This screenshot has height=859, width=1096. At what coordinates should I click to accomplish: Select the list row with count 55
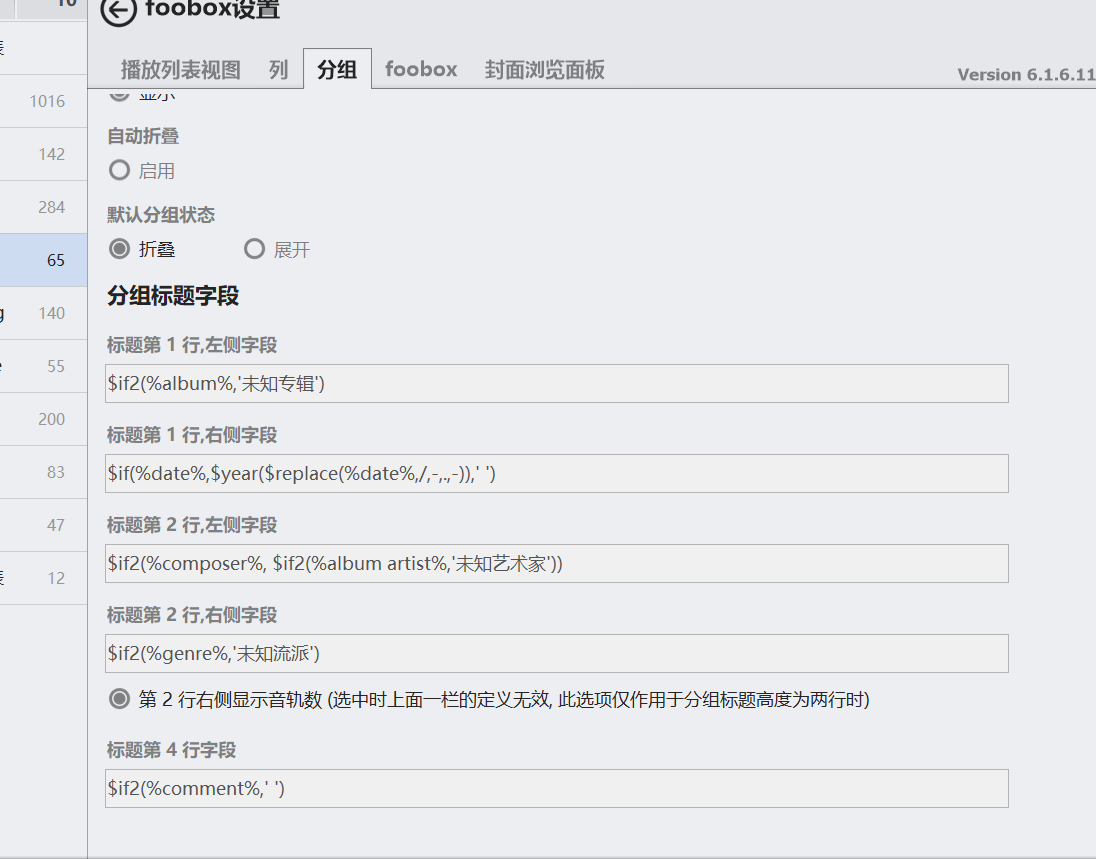43,366
